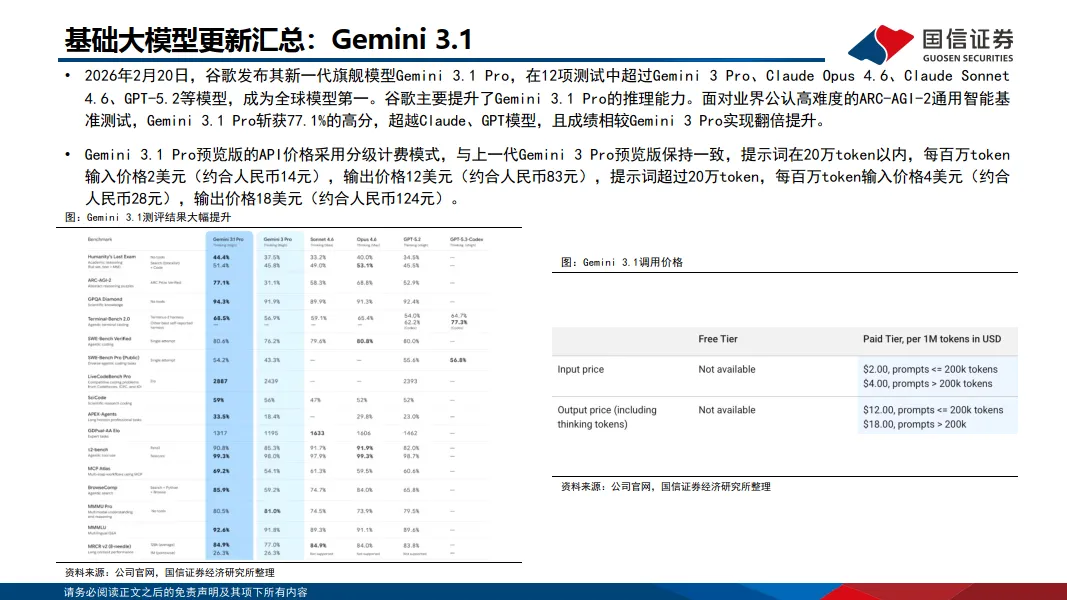Image resolution: width=1067 pixels, height=600 pixels.
Task: Select '$18.00, prompts > 200k'
Action: click(x=915, y=424)
